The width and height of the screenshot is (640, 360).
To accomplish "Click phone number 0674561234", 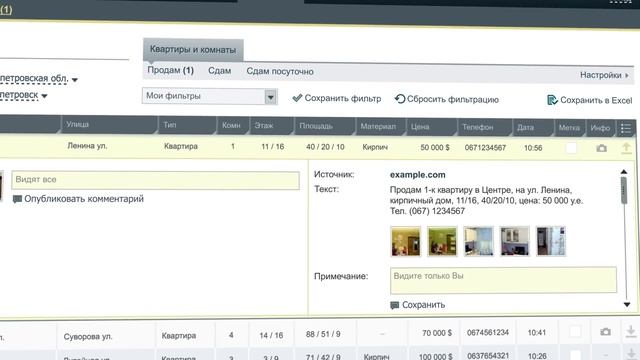I will point(488,333).
